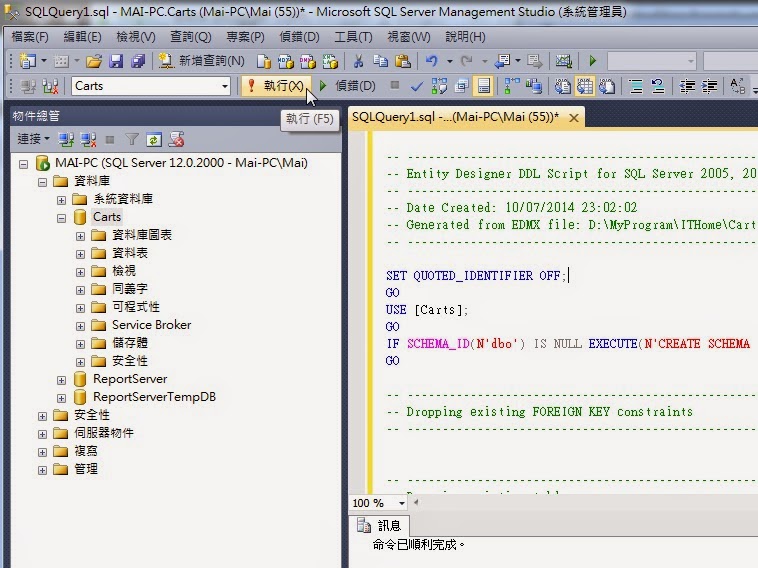758x568 pixels.
Task: Click the 新增查詢(N) new query button
Action: pos(202,61)
